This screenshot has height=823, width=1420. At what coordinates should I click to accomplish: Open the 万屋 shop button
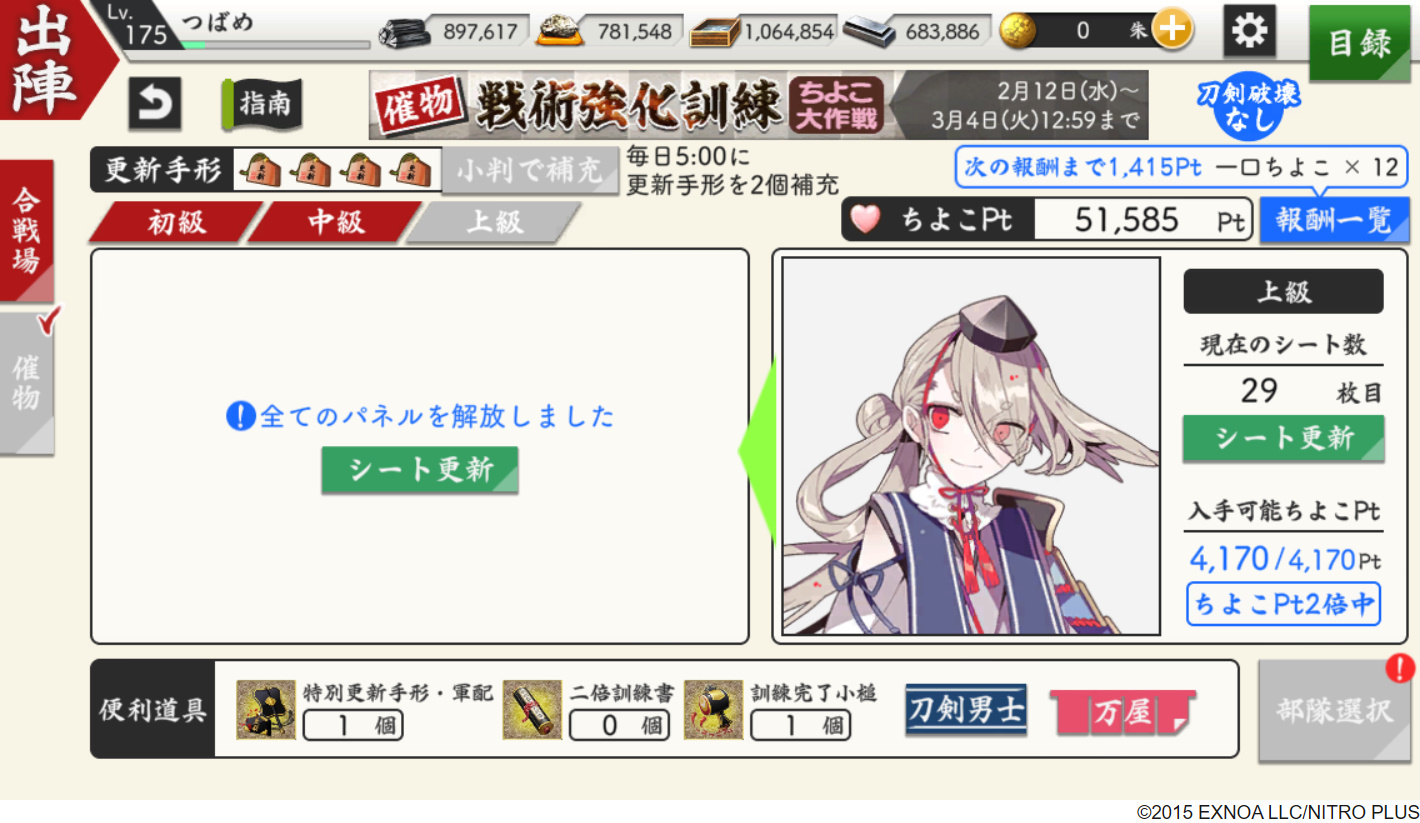tap(1122, 712)
